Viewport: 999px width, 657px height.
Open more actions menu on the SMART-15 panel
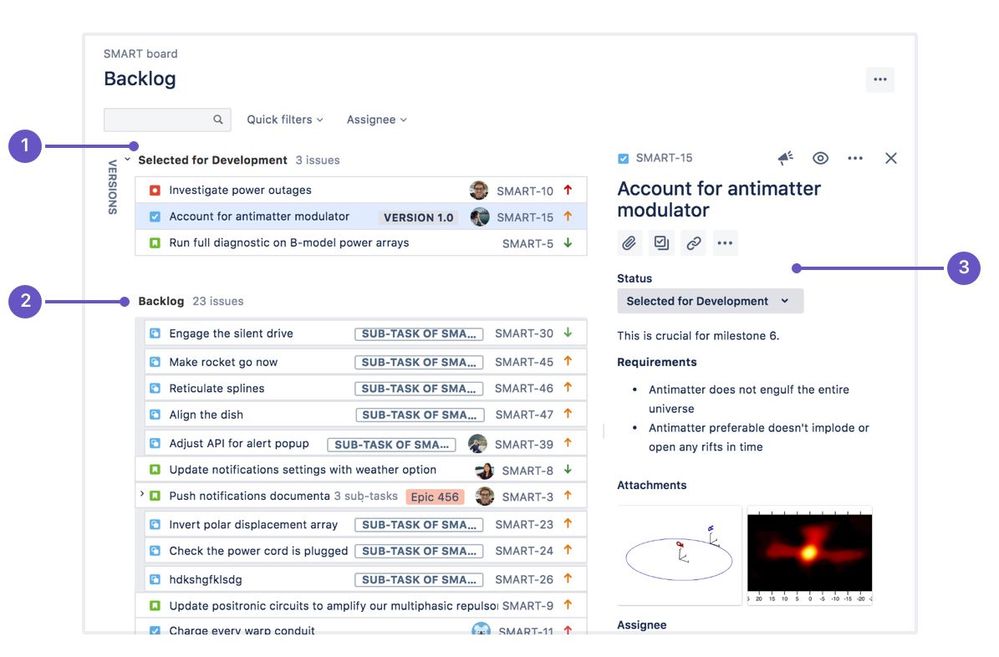856,157
